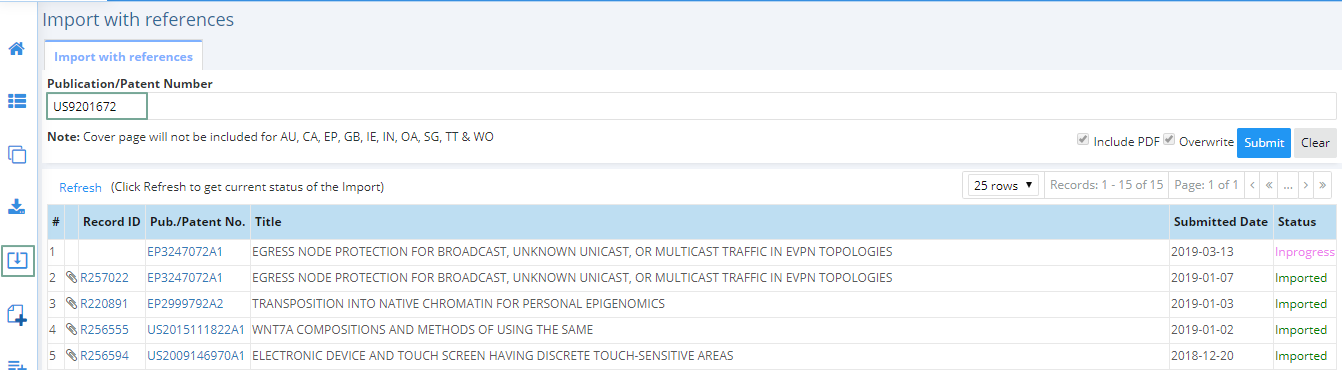Open publication link US2015111822A1
The width and height of the screenshot is (1342, 370).
point(196,330)
